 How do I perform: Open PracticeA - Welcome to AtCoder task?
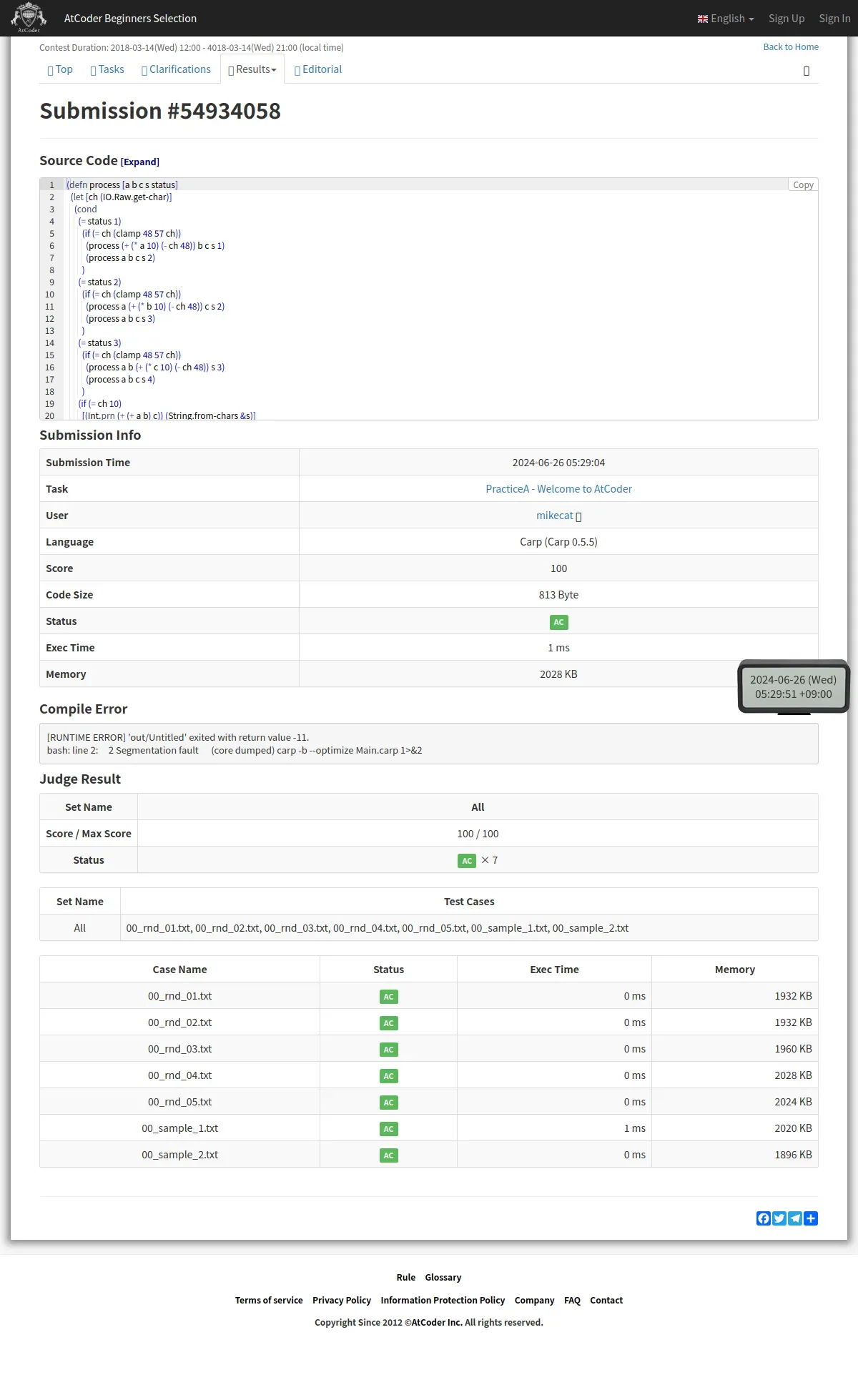click(558, 489)
